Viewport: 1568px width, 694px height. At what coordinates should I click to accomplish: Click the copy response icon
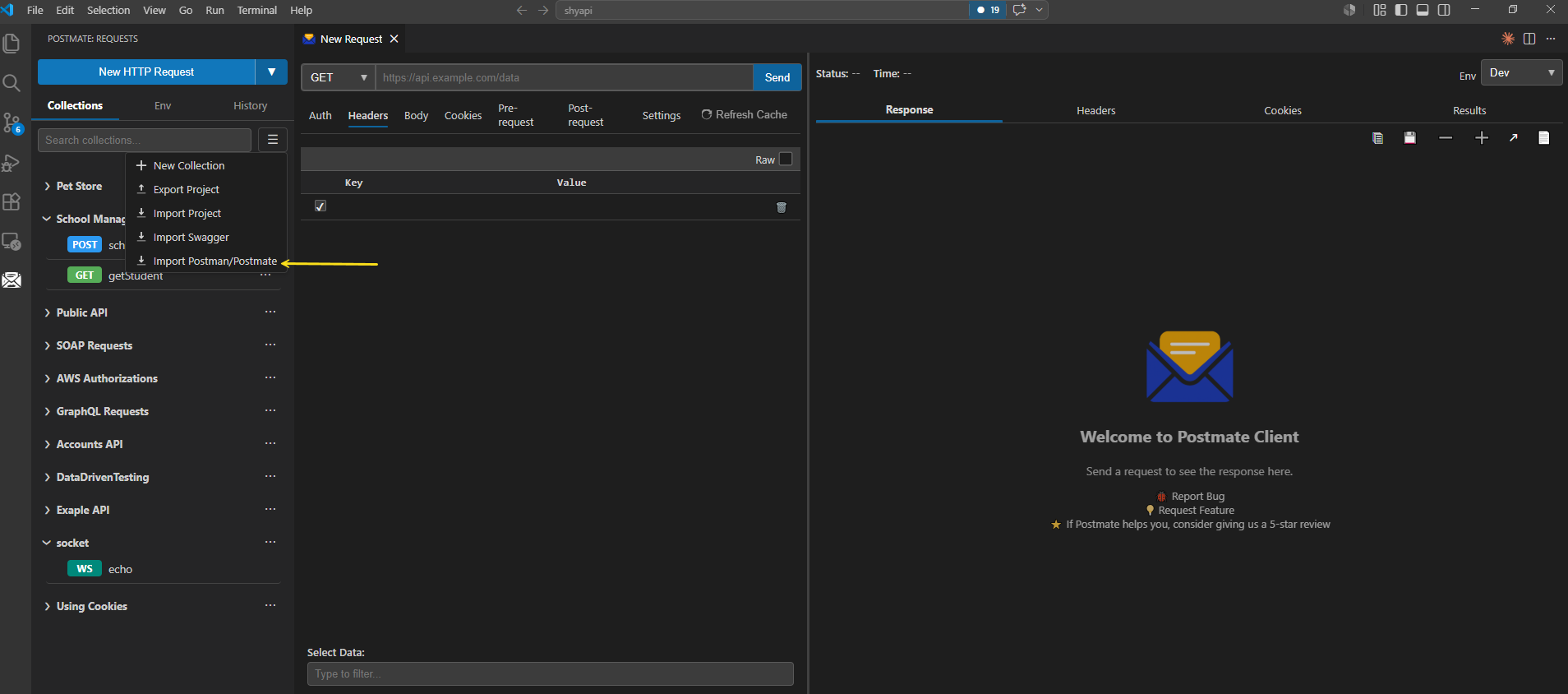pyautogui.click(x=1378, y=138)
